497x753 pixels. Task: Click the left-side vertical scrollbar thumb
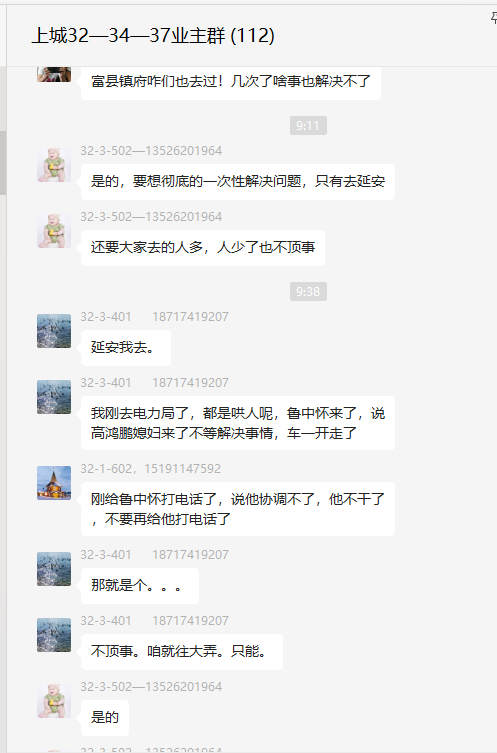[3, 163]
